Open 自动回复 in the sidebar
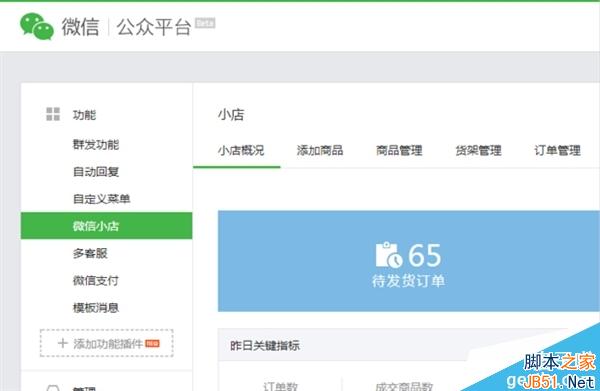Screen dimensions: 600x391 96,172
